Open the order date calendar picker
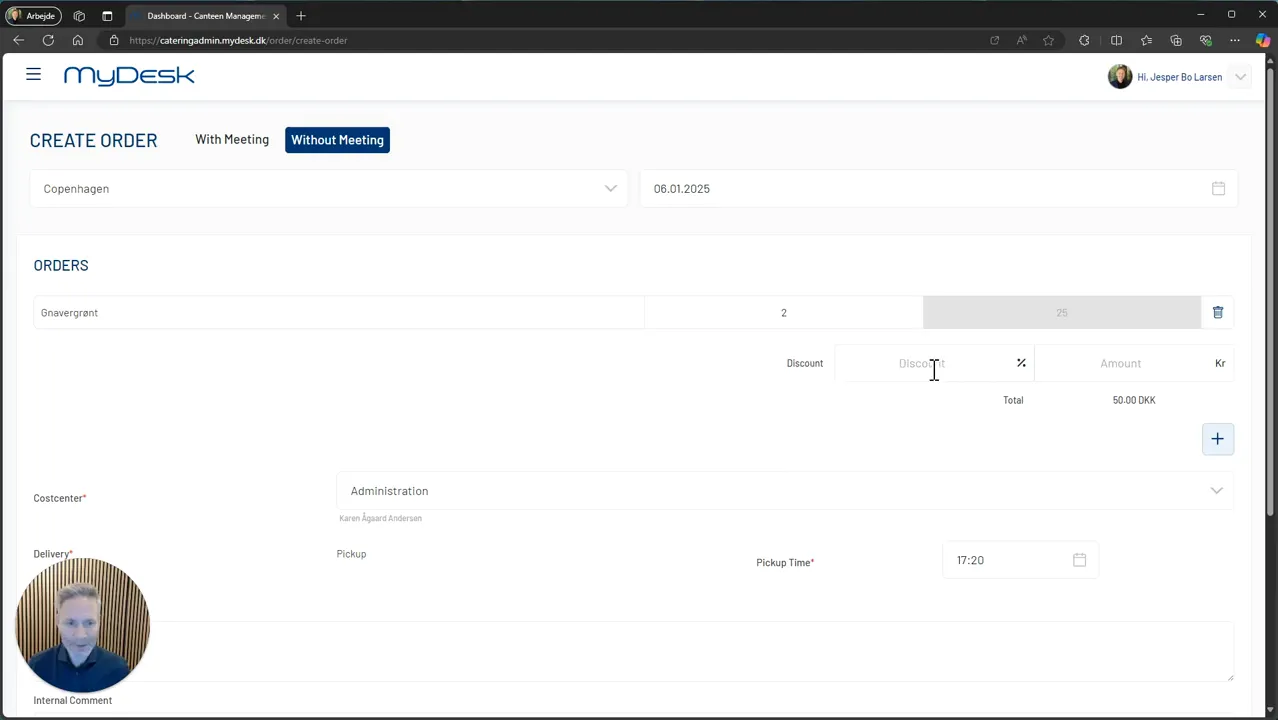1278x720 pixels. (1218, 189)
